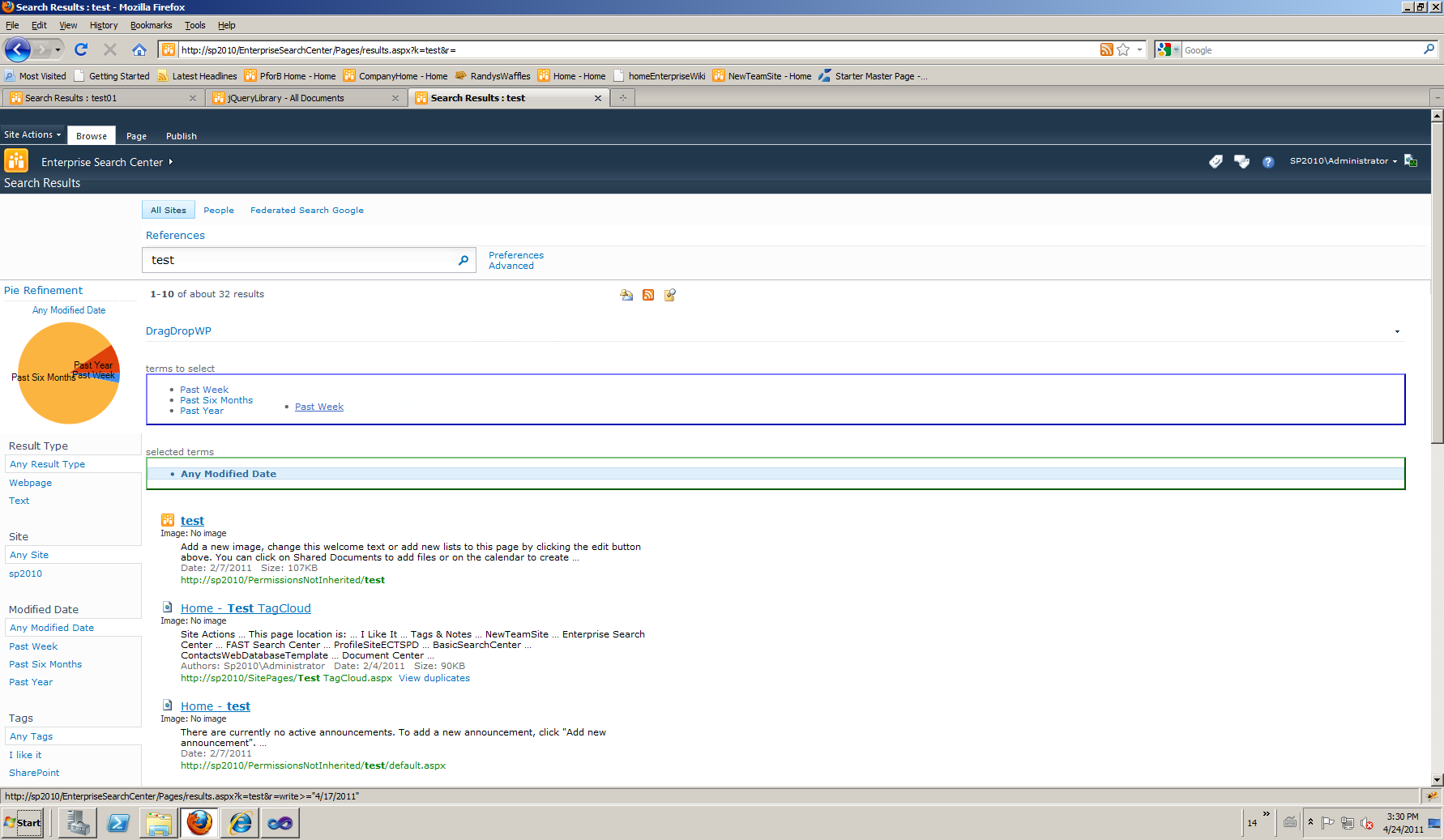This screenshot has height=840, width=1444.
Task: Open the Home - Test TagCloud result
Action: [x=246, y=608]
